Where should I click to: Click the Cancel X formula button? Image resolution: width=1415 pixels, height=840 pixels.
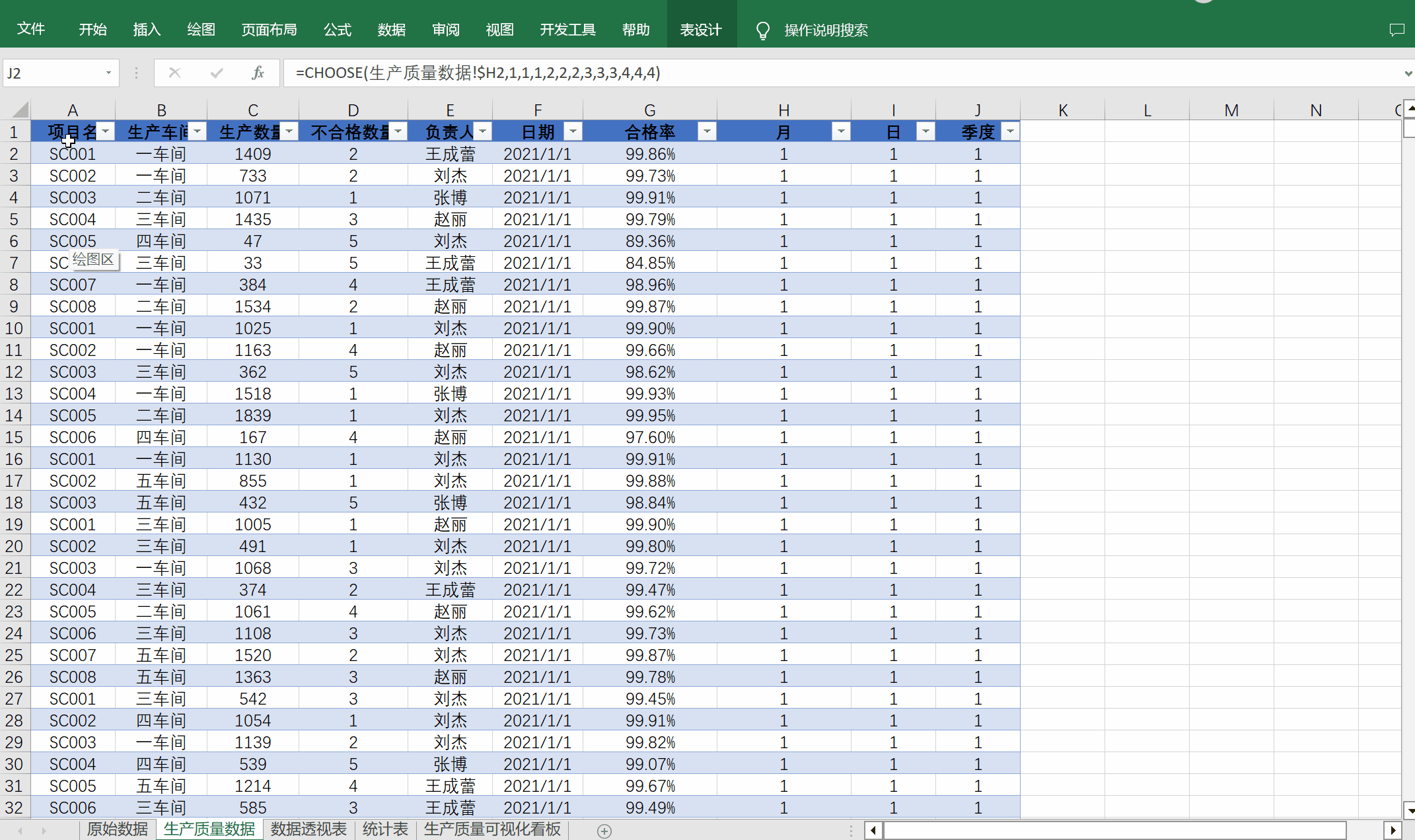(x=174, y=73)
